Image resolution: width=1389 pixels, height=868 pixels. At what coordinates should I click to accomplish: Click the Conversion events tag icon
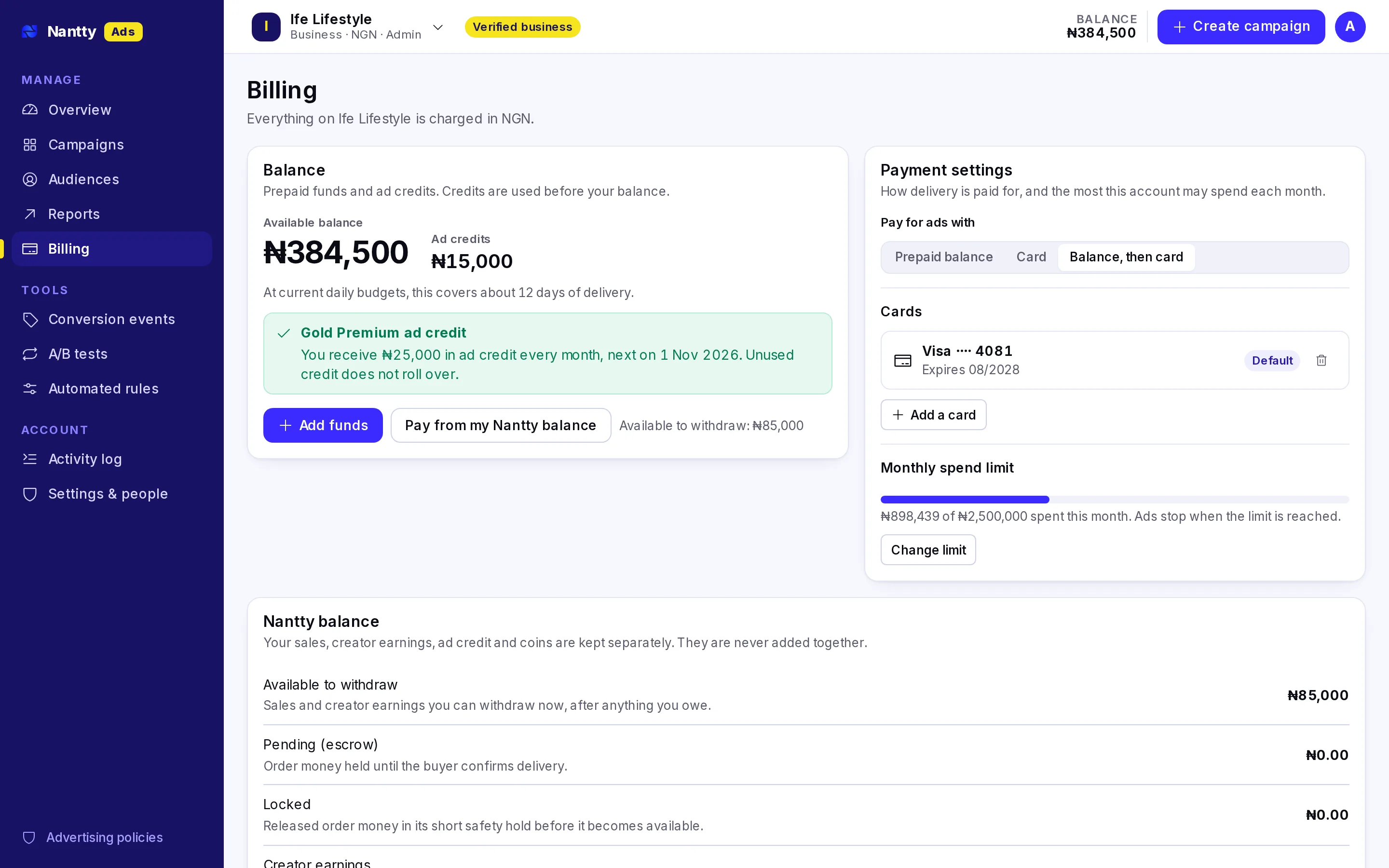pyautogui.click(x=30, y=319)
